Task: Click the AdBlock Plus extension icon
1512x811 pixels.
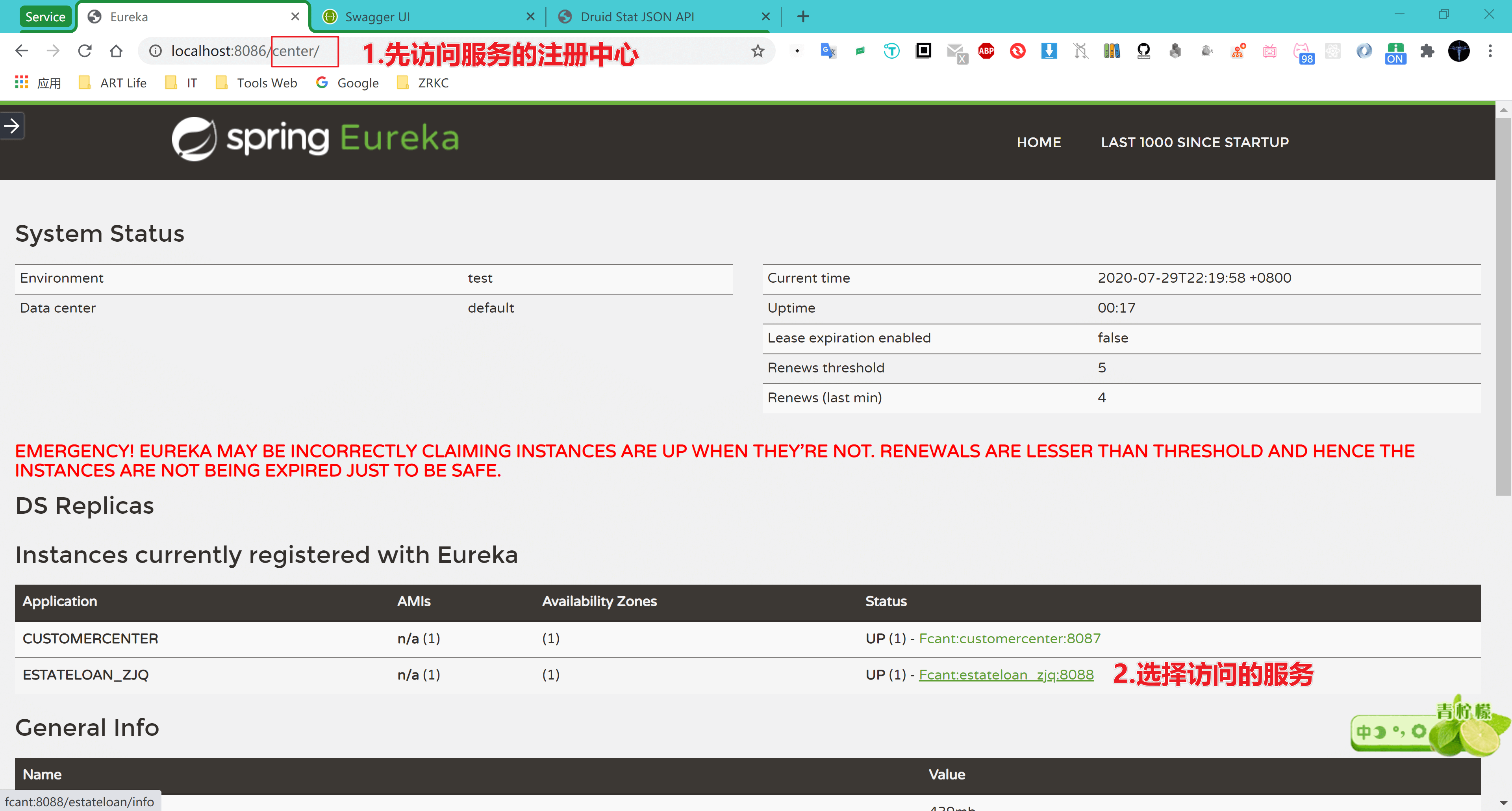Action: [x=986, y=51]
